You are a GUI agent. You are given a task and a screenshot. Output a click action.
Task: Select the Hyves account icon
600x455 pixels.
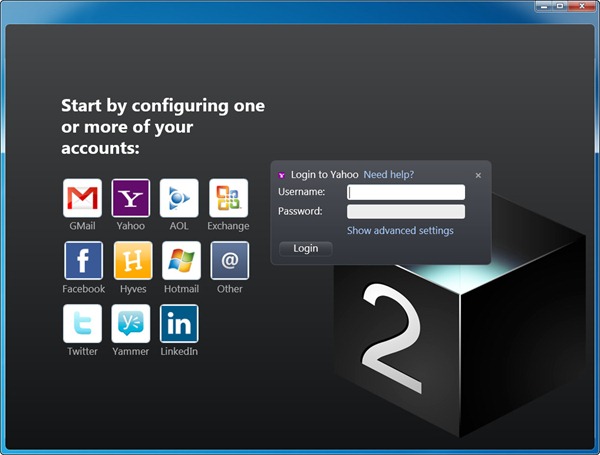[133, 261]
